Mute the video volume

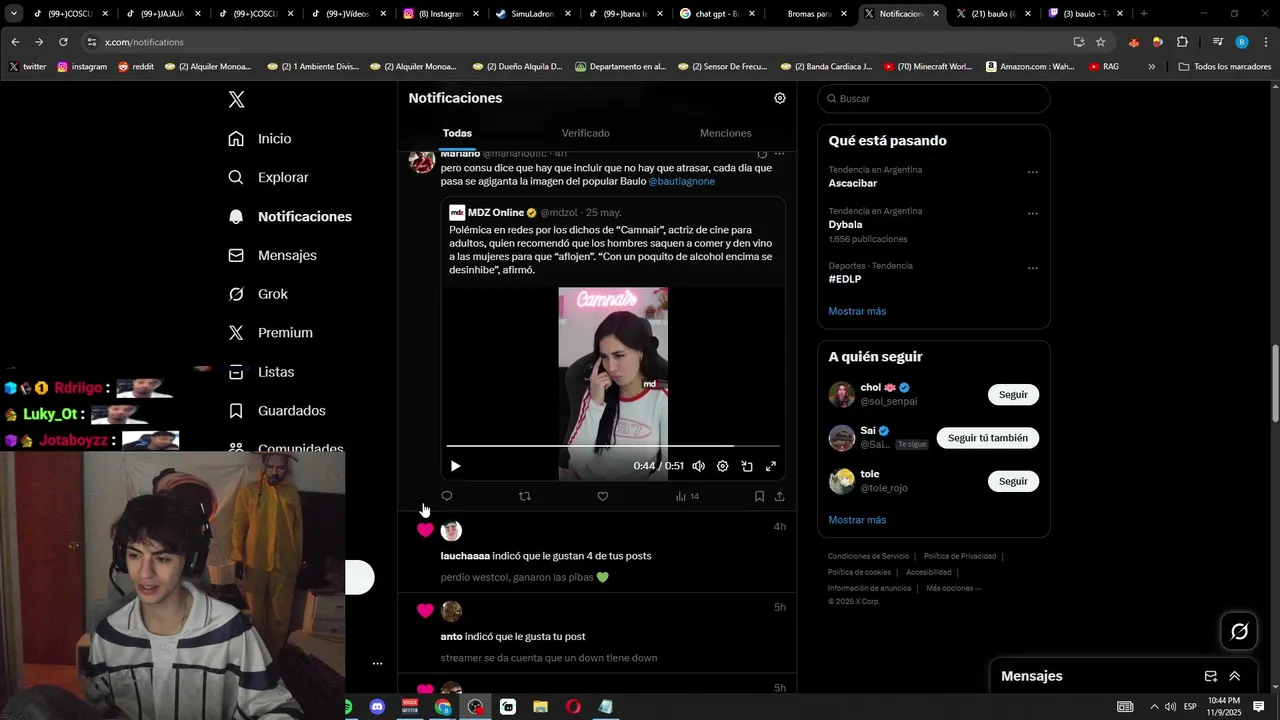698,466
